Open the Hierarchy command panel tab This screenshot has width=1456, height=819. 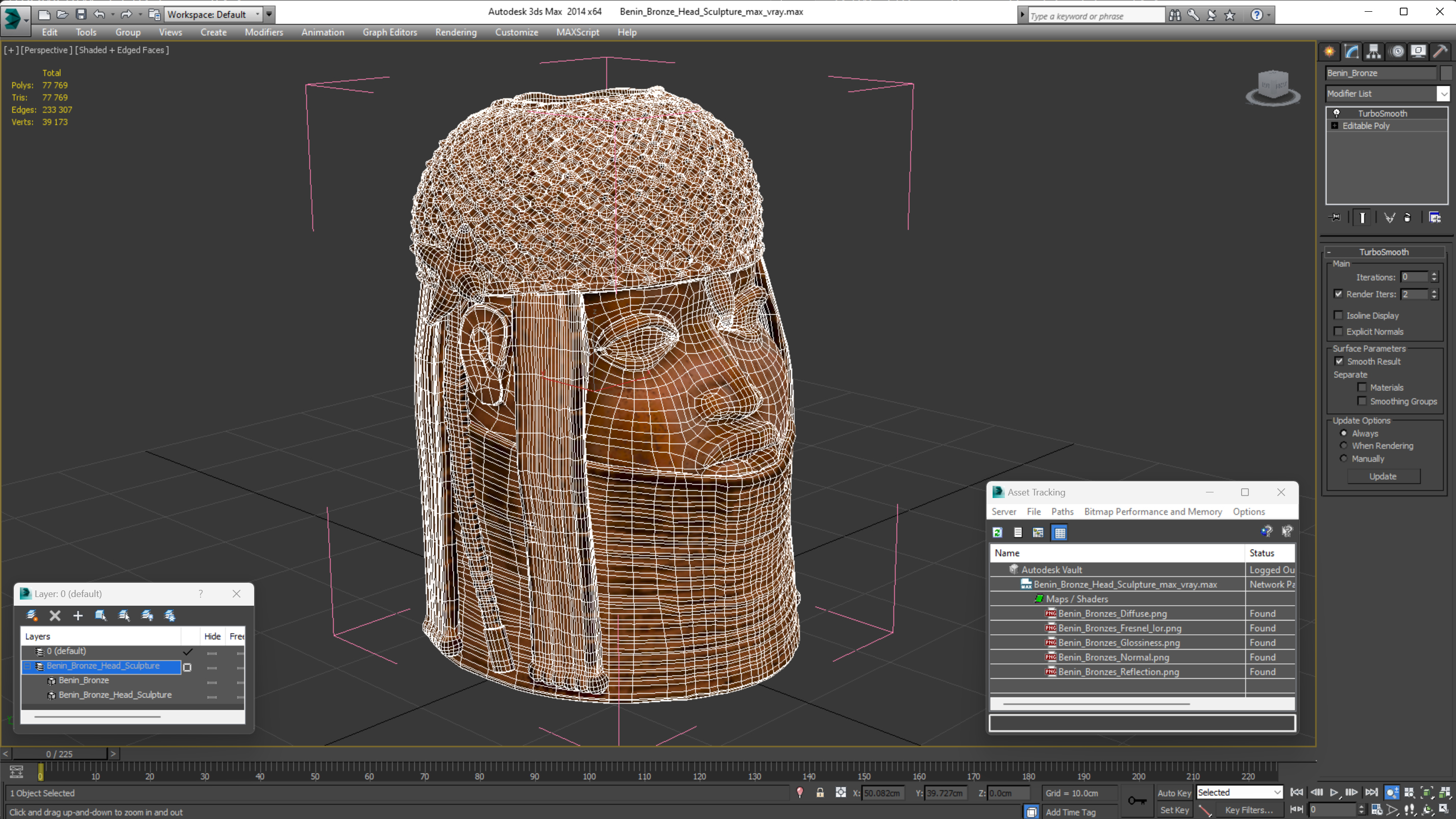tap(1373, 52)
